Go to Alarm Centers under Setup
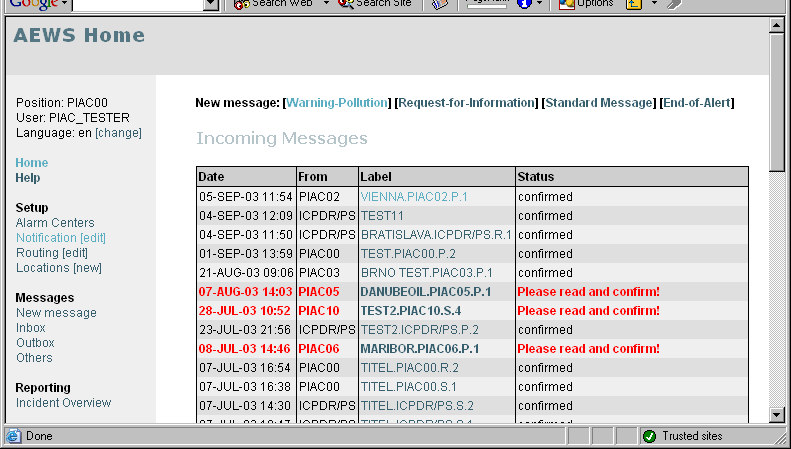Image resolution: width=791 pixels, height=449 pixels. (55, 223)
